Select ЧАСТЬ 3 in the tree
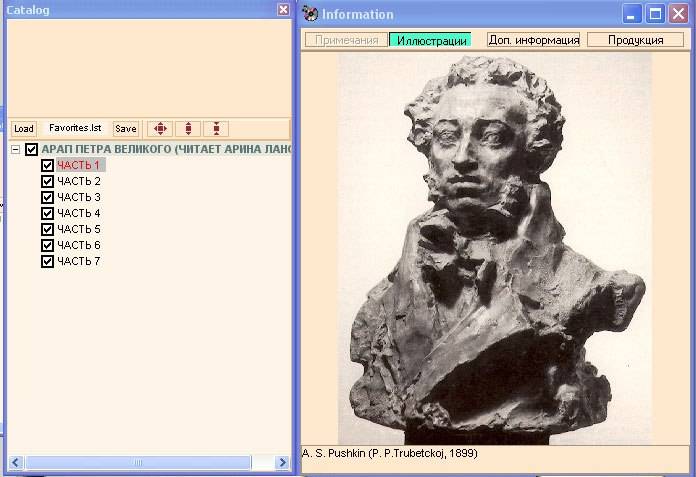Image resolution: width=696 pixels, height=477 pixels. (79, 197)
